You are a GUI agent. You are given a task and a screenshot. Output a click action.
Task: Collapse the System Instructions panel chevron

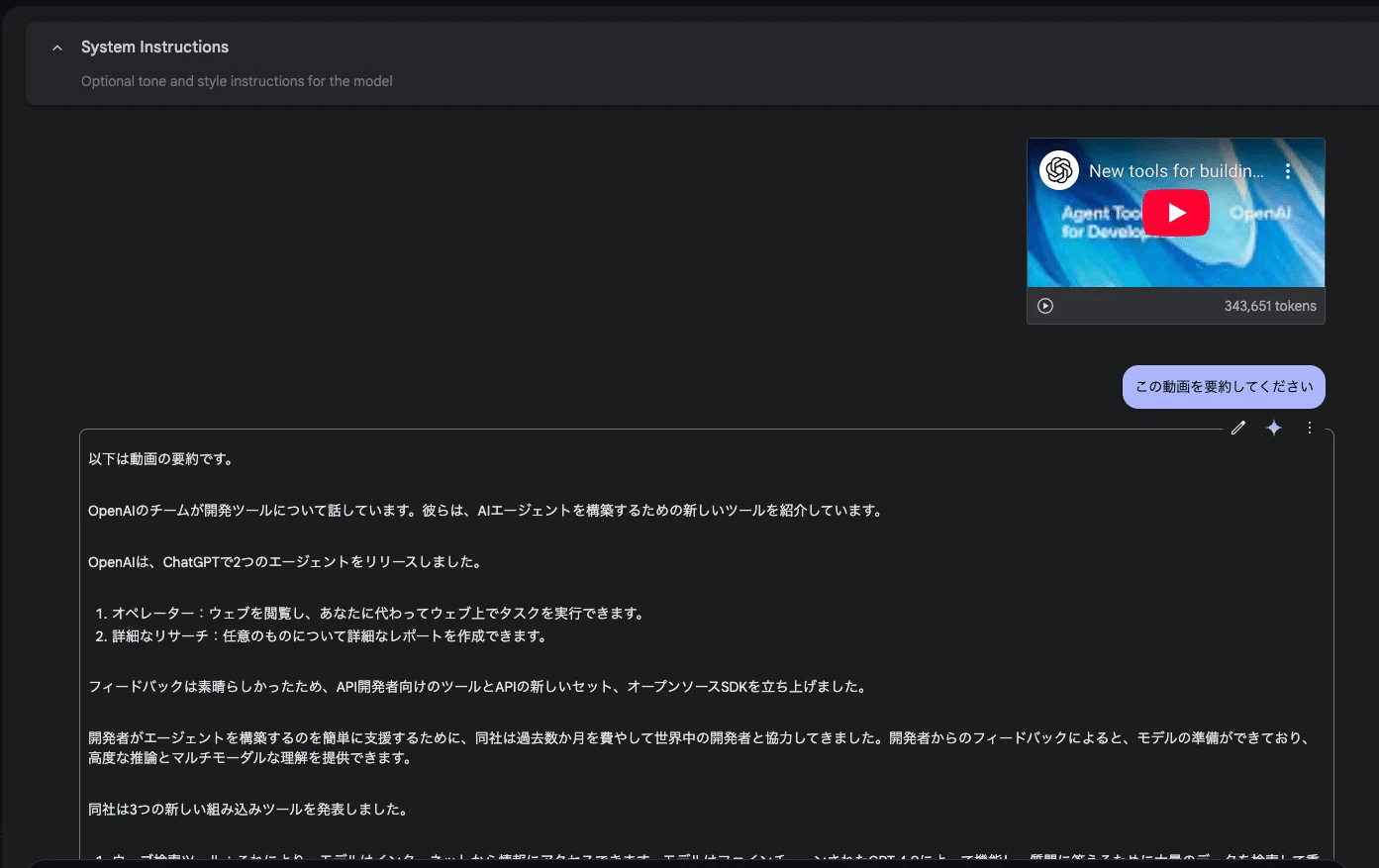(57, 48)
